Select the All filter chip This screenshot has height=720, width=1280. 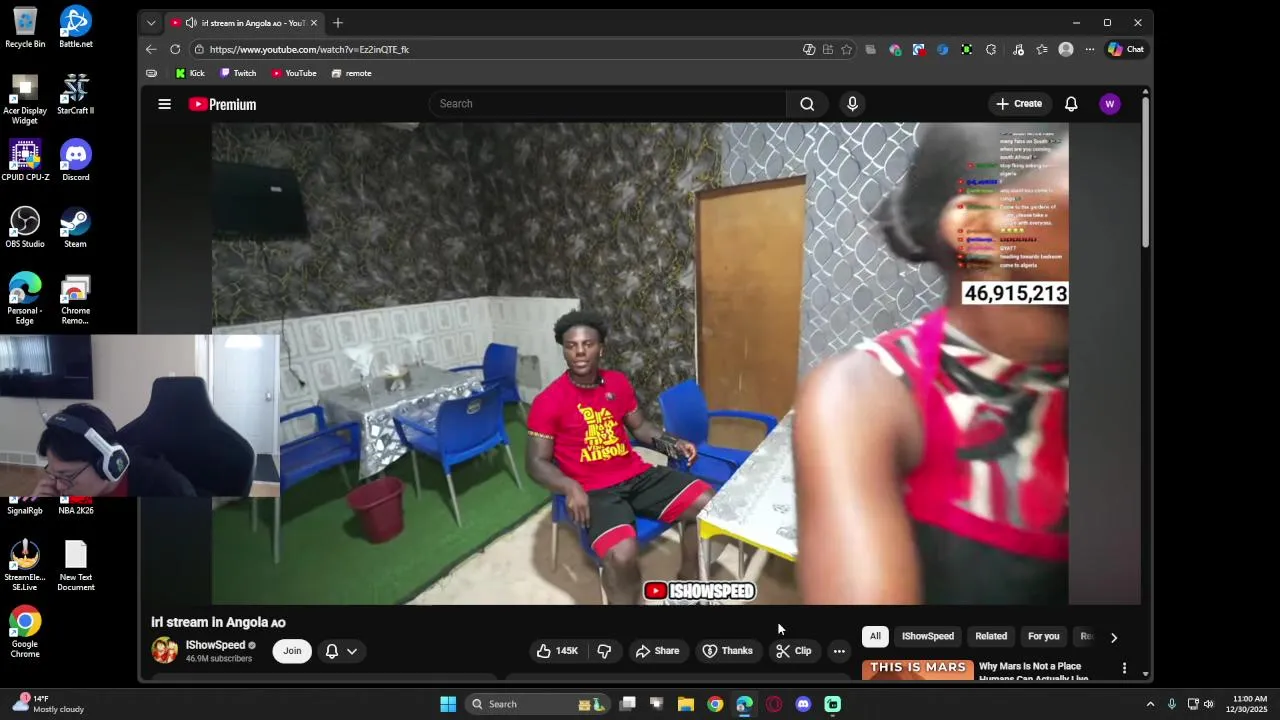[x=875, y=636]
